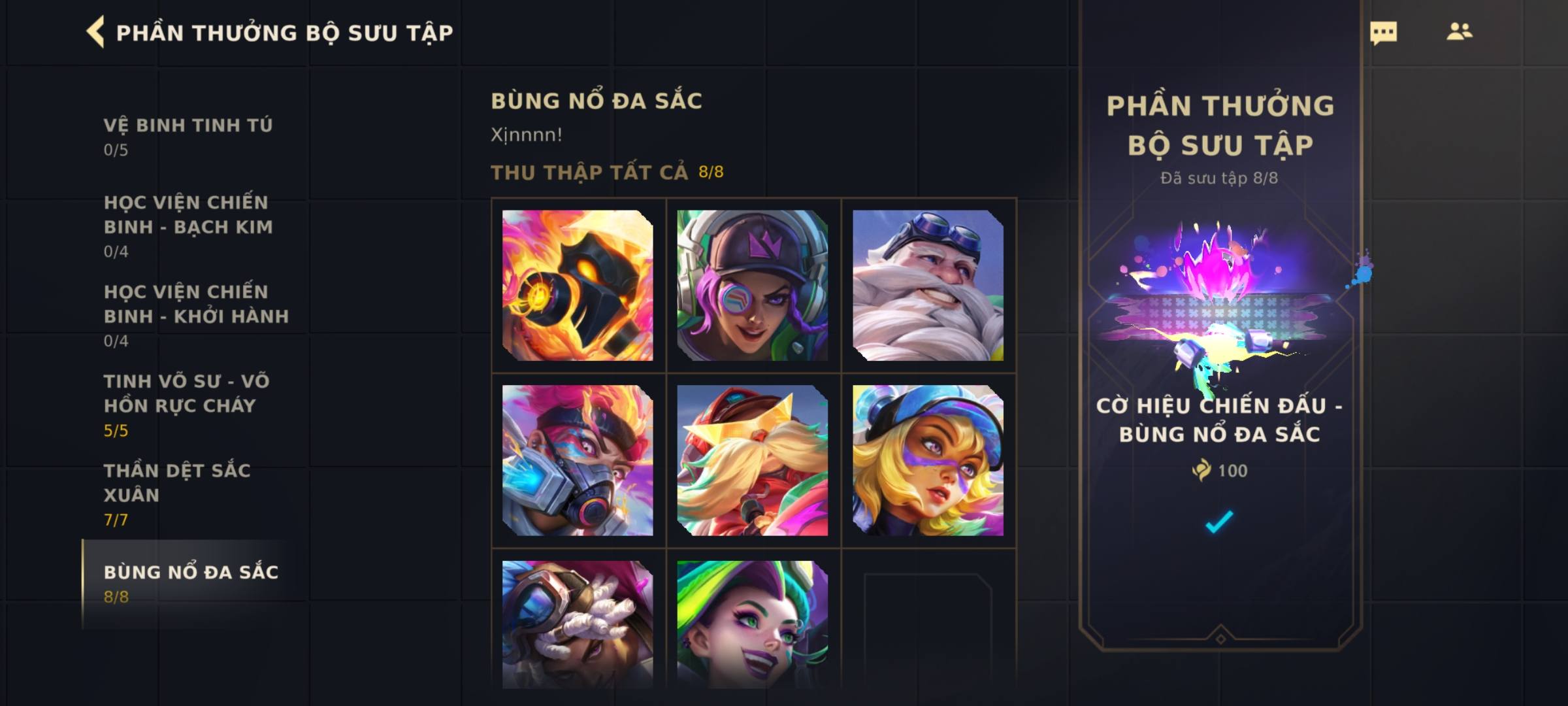This screenshot has height=706, width=1568.
Task: Open the friends list icon
Action: point(1459,31)
